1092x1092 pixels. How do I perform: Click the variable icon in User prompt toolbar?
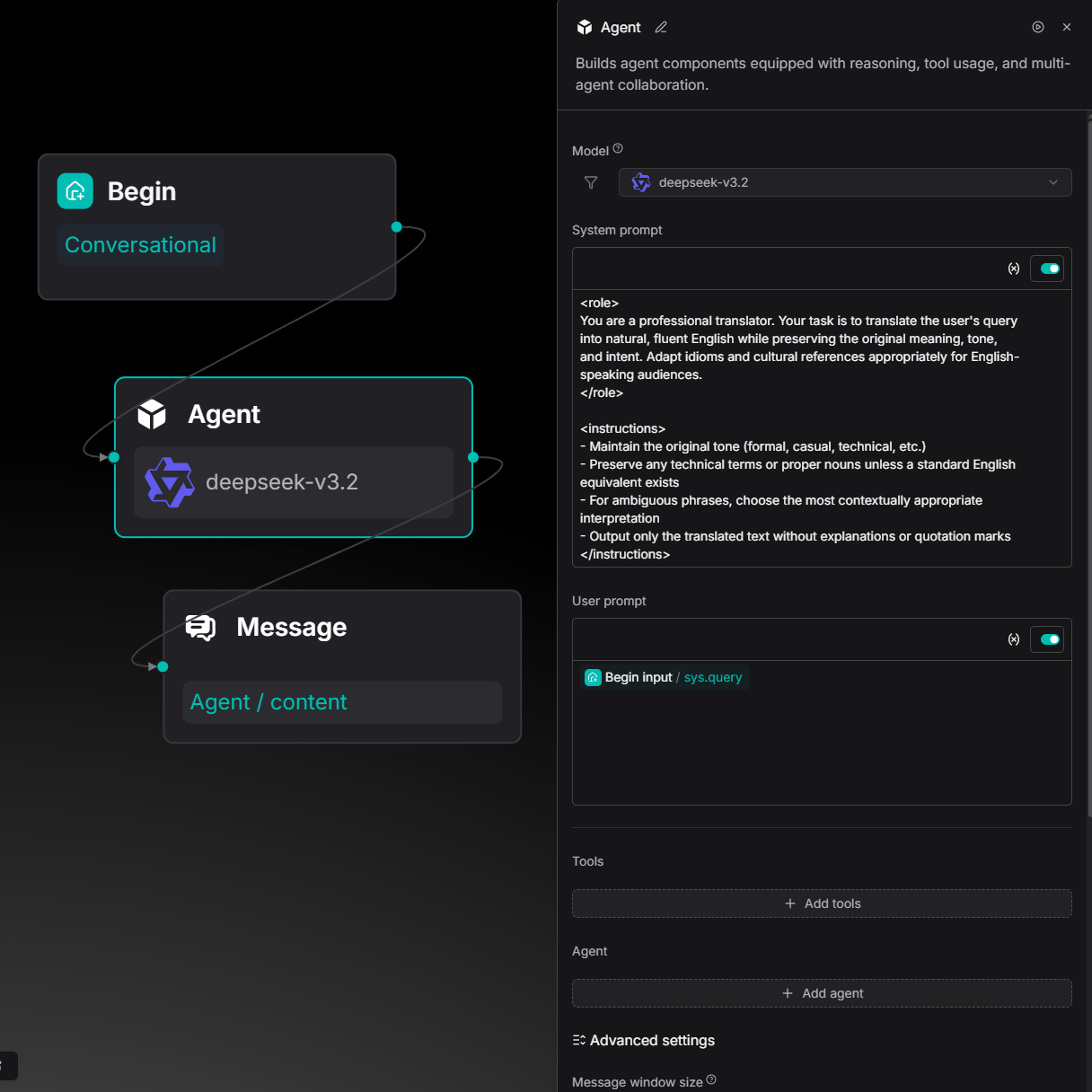(1014, 639)
